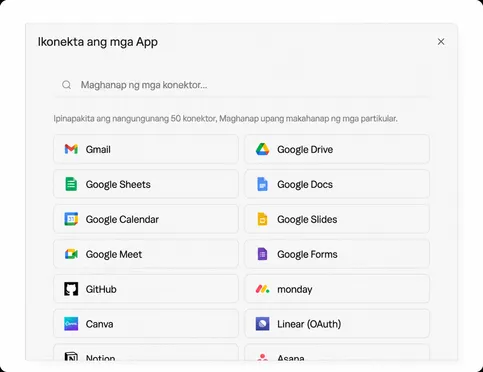Image resolution: width=483 pixels, height=372 pixels.
Task: Click the Asana logo icon
Action: tap(262, 357)
